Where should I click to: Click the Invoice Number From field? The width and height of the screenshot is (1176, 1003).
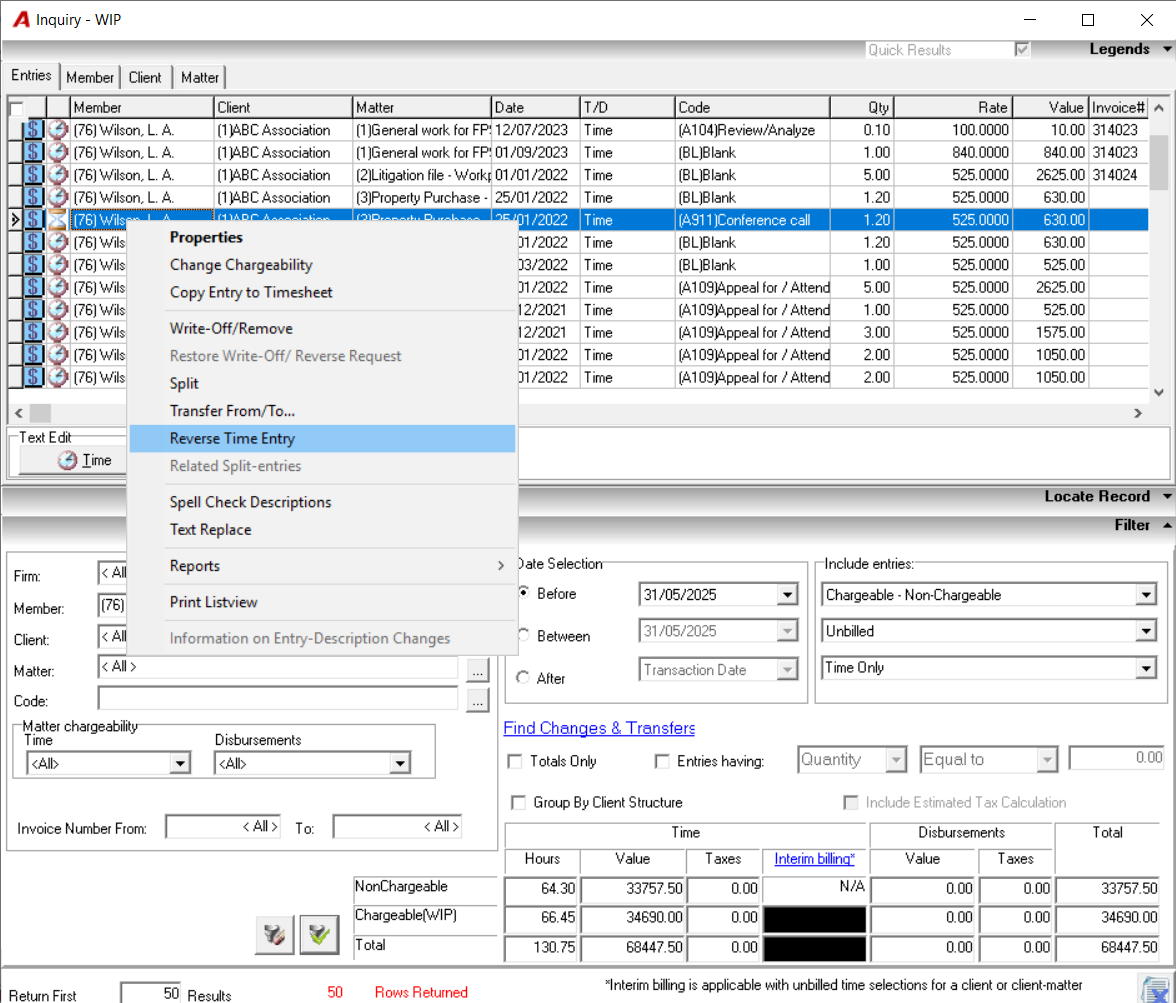(x=223, y=827)
